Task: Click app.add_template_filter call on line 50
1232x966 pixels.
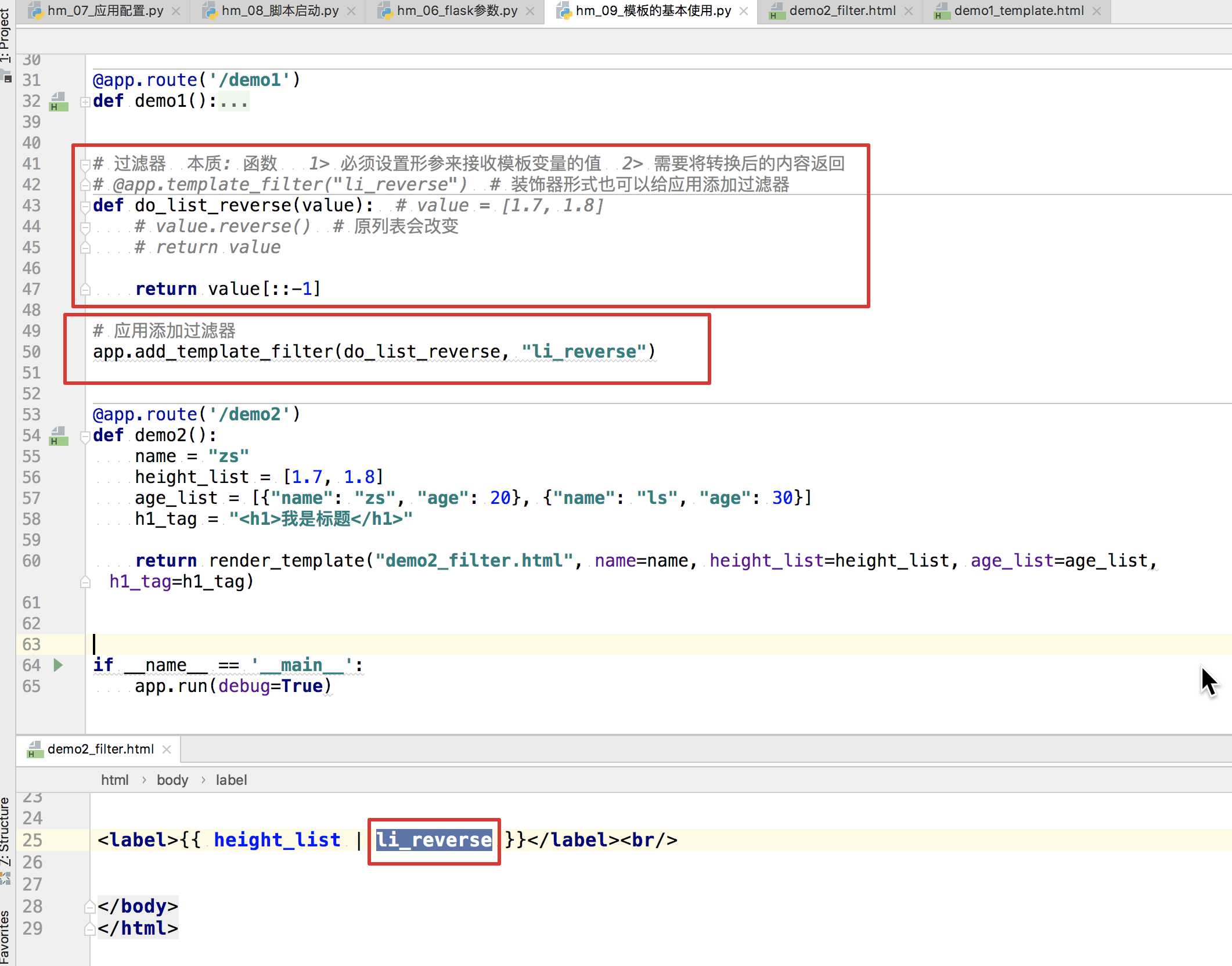Action: 374,352
